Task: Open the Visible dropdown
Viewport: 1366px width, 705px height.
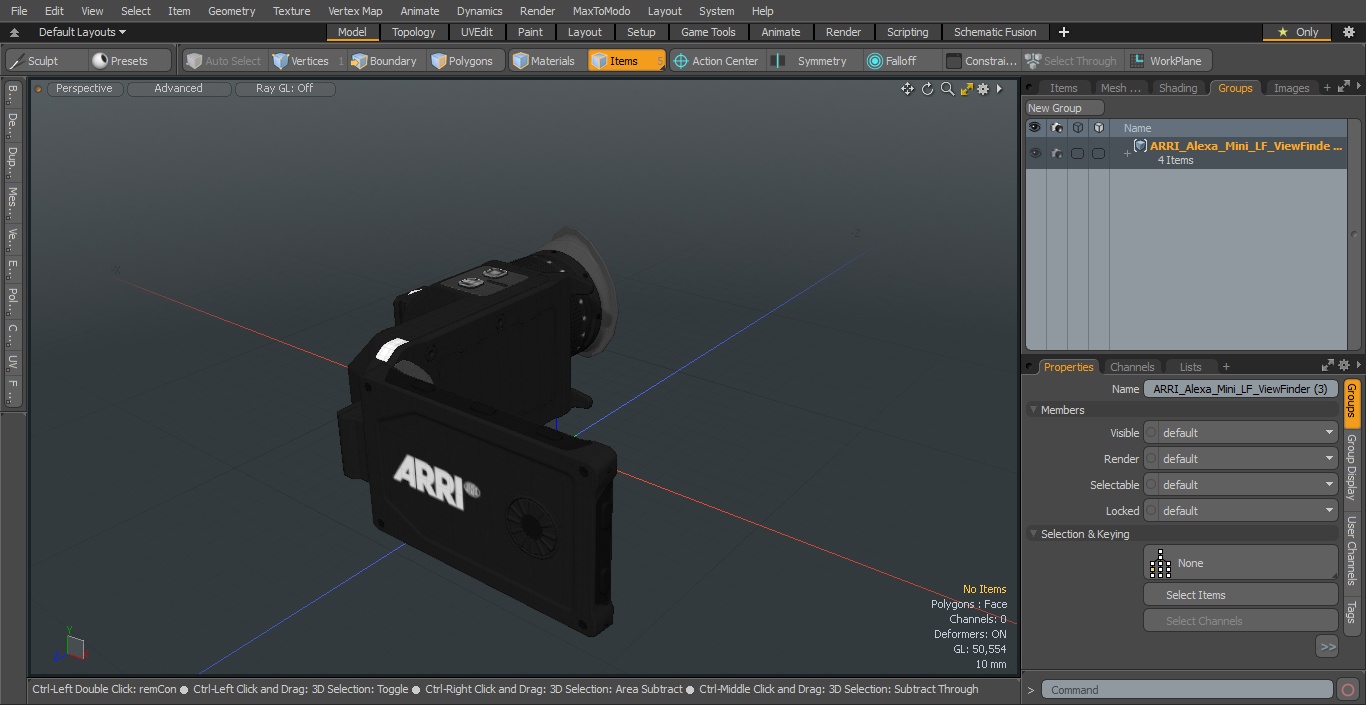Action: tap(1240, 433)
